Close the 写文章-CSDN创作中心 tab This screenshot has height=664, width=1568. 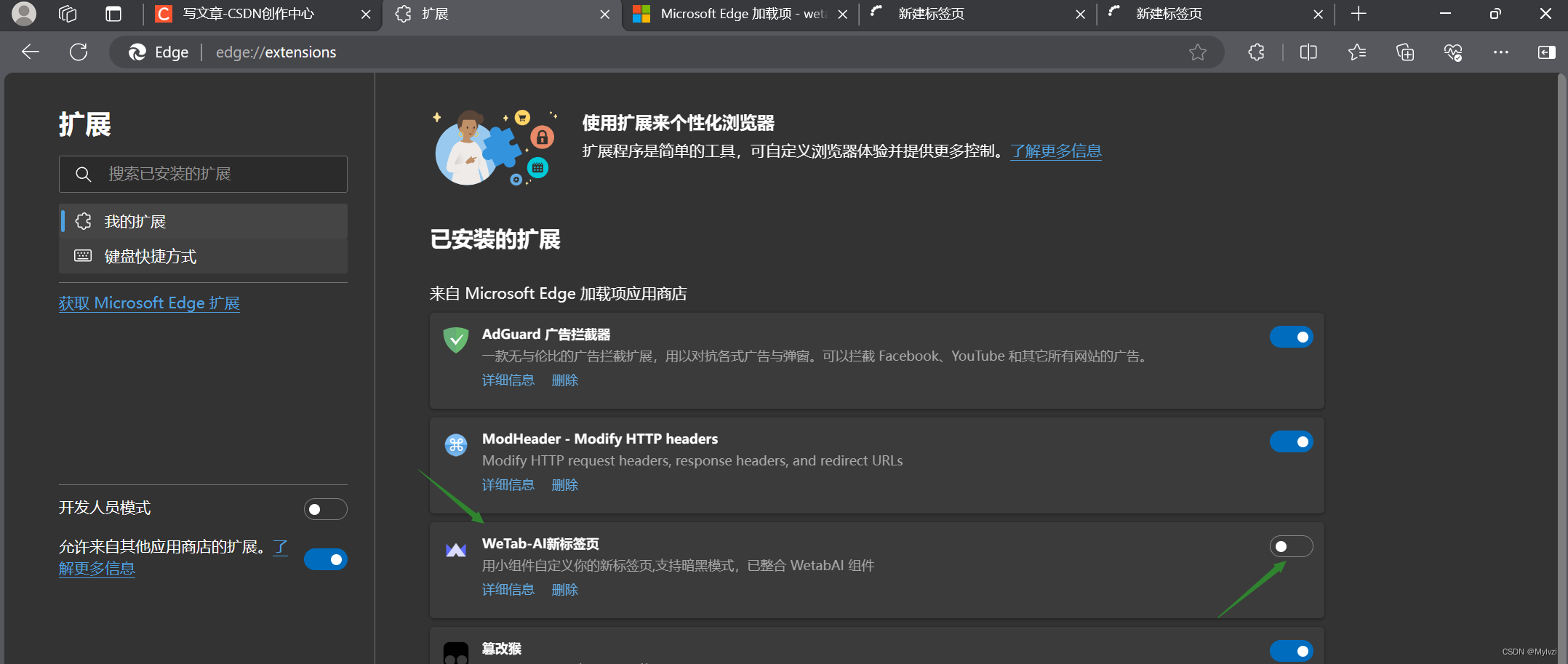(366, 15)
